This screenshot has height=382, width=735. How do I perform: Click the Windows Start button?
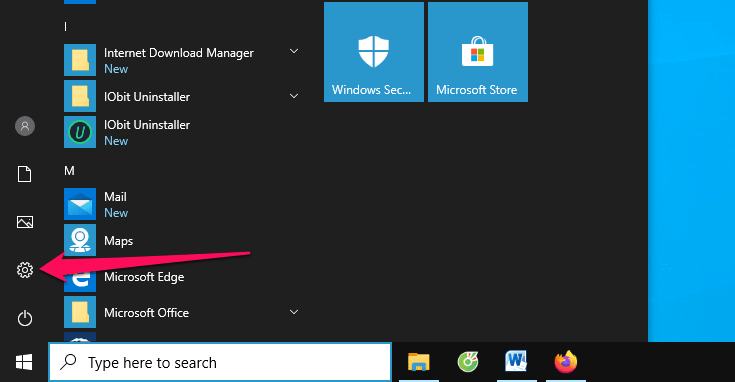tap(24, 362)
